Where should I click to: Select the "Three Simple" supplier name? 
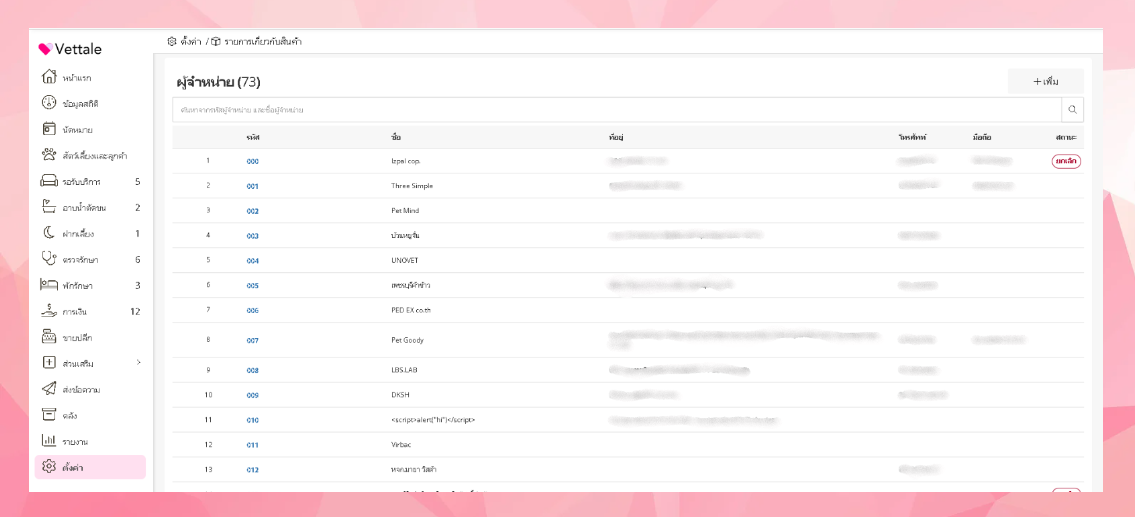point(412,186)
